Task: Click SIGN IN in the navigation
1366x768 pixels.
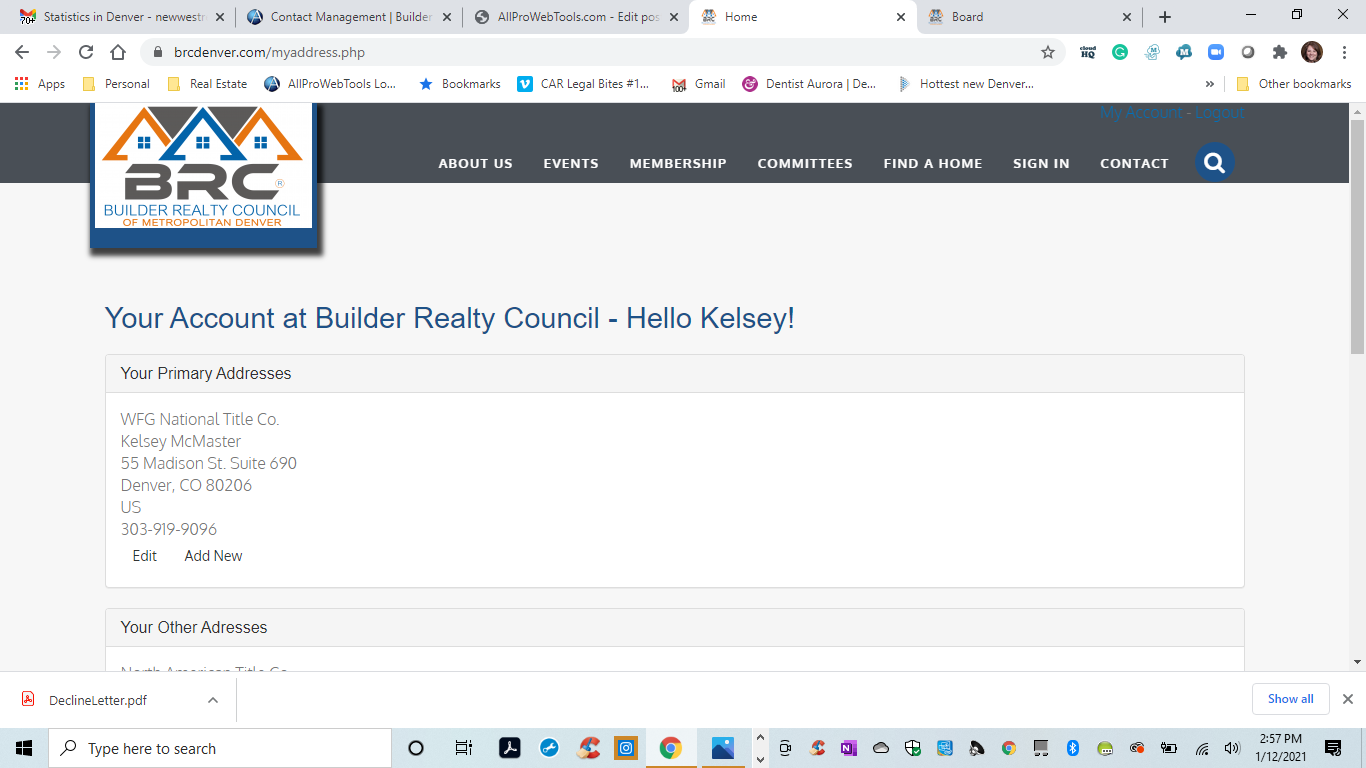Action: click(x=1041, y=163)
